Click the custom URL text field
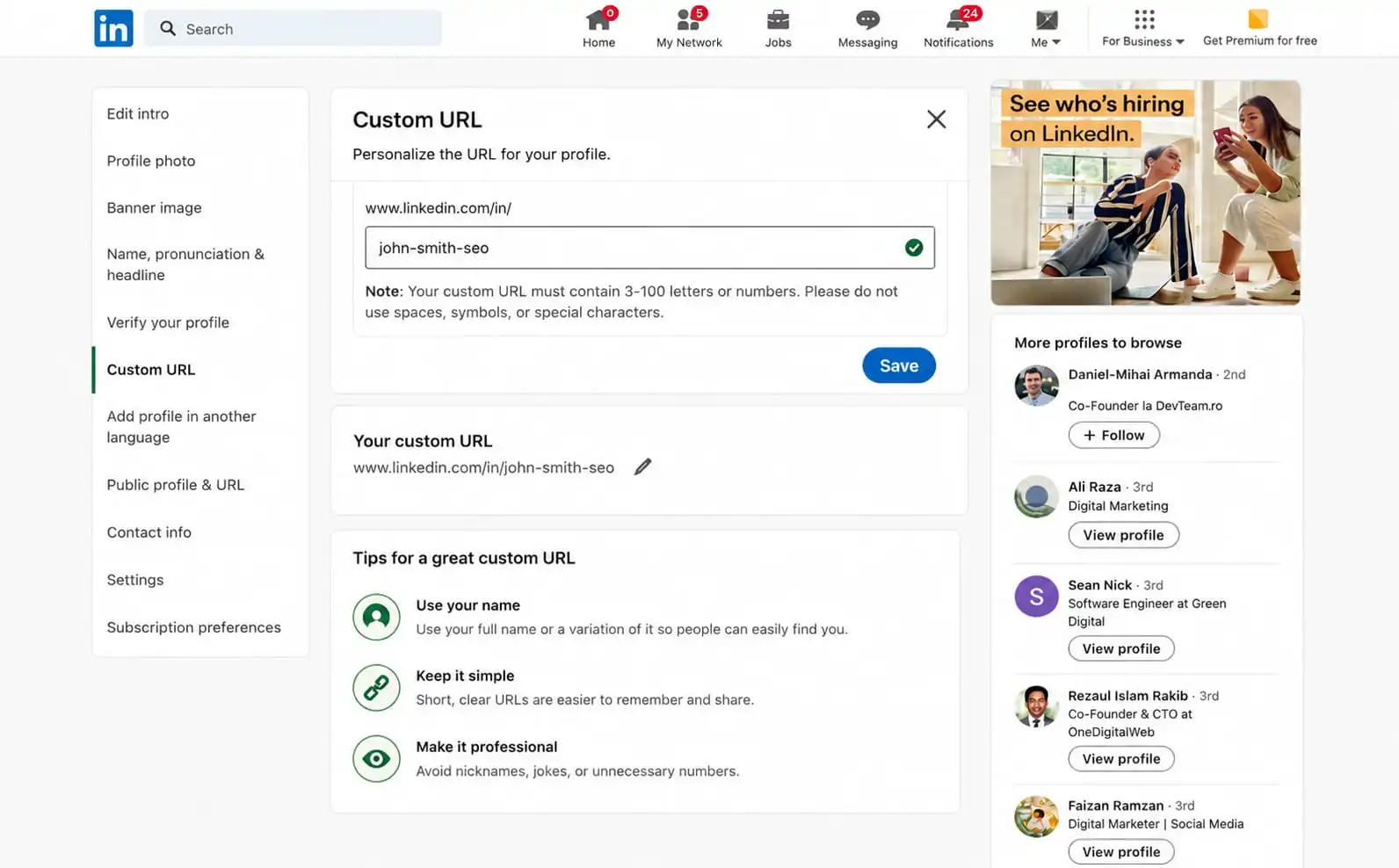The height and width of the screenshot is (868, 1399). [649, 248]
